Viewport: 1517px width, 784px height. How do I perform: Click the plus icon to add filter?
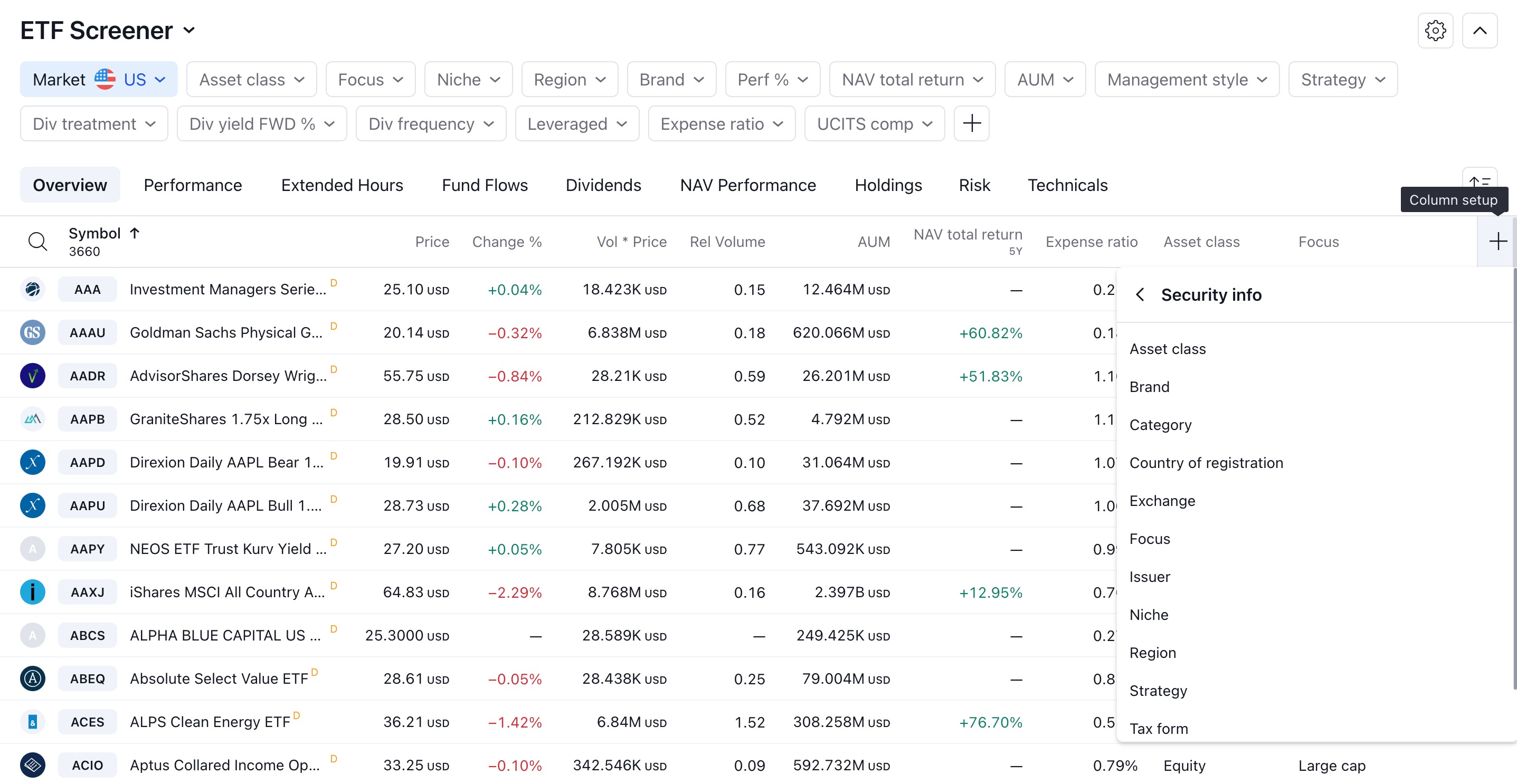[x=971, y=123]
